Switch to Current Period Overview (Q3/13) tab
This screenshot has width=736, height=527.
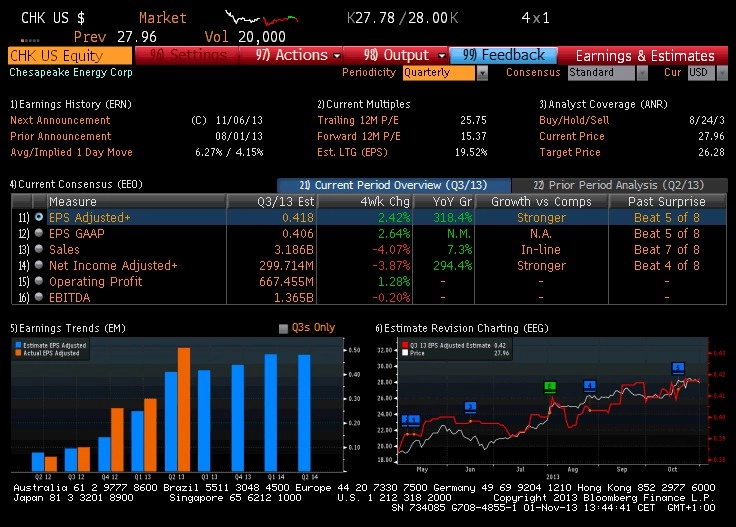pos(393,185)
